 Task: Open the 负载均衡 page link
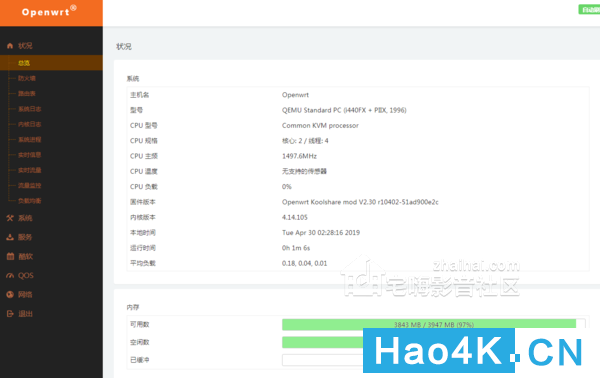coord(29,201)
